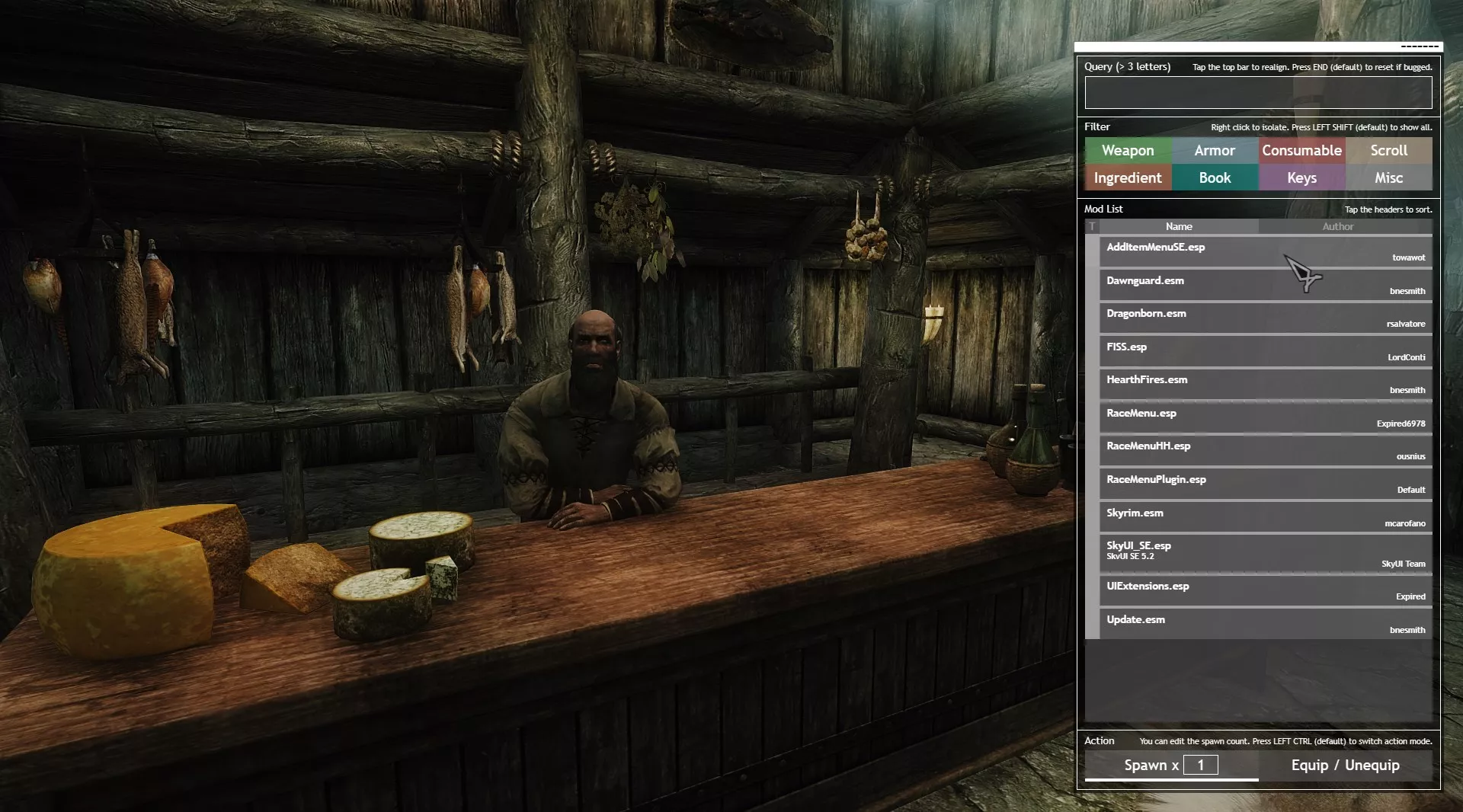
Task: Tap the white top bar to realign
Action: pos(1258,46)
